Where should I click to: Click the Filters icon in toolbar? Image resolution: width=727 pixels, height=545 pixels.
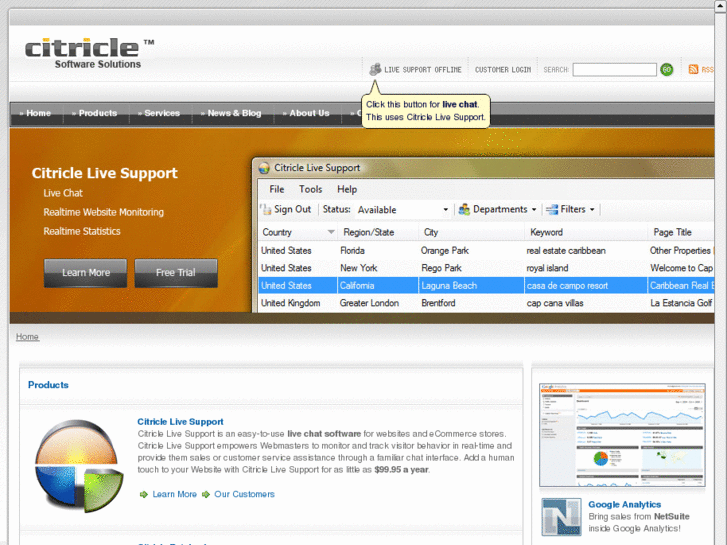[x=552, y=210]
